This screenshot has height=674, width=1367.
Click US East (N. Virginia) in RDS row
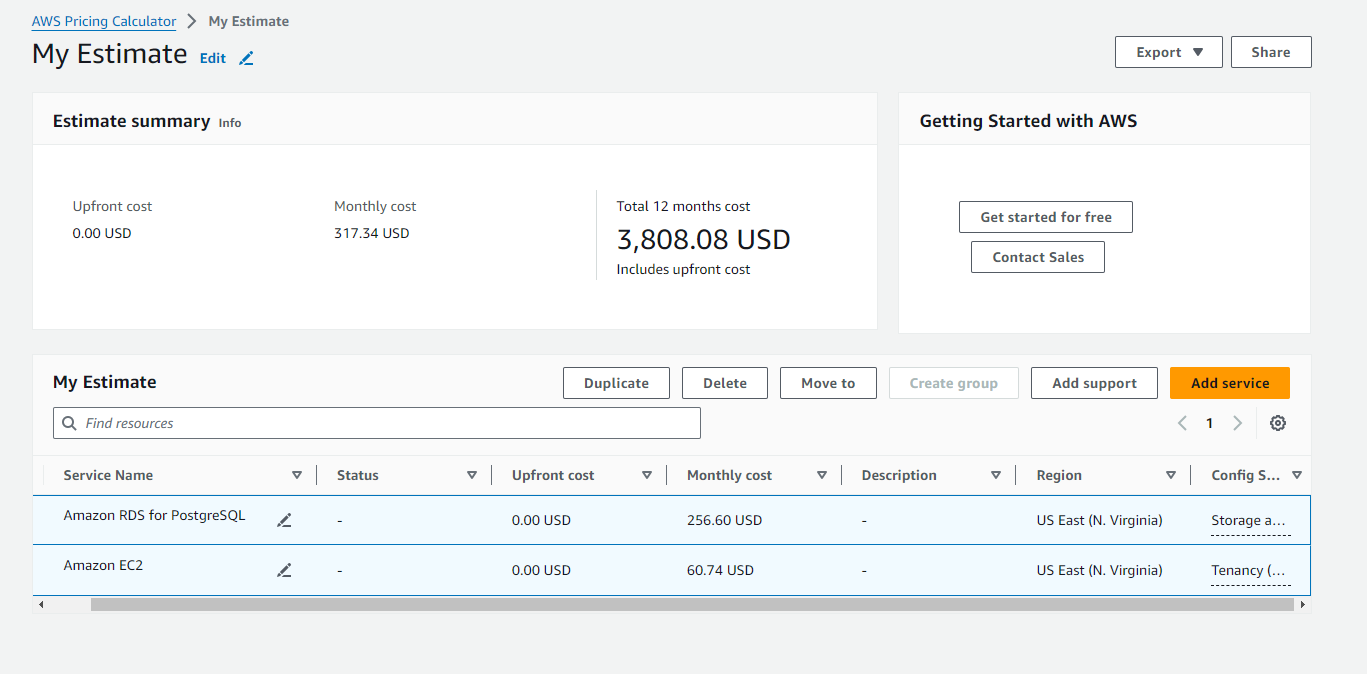pos(1099,520)
